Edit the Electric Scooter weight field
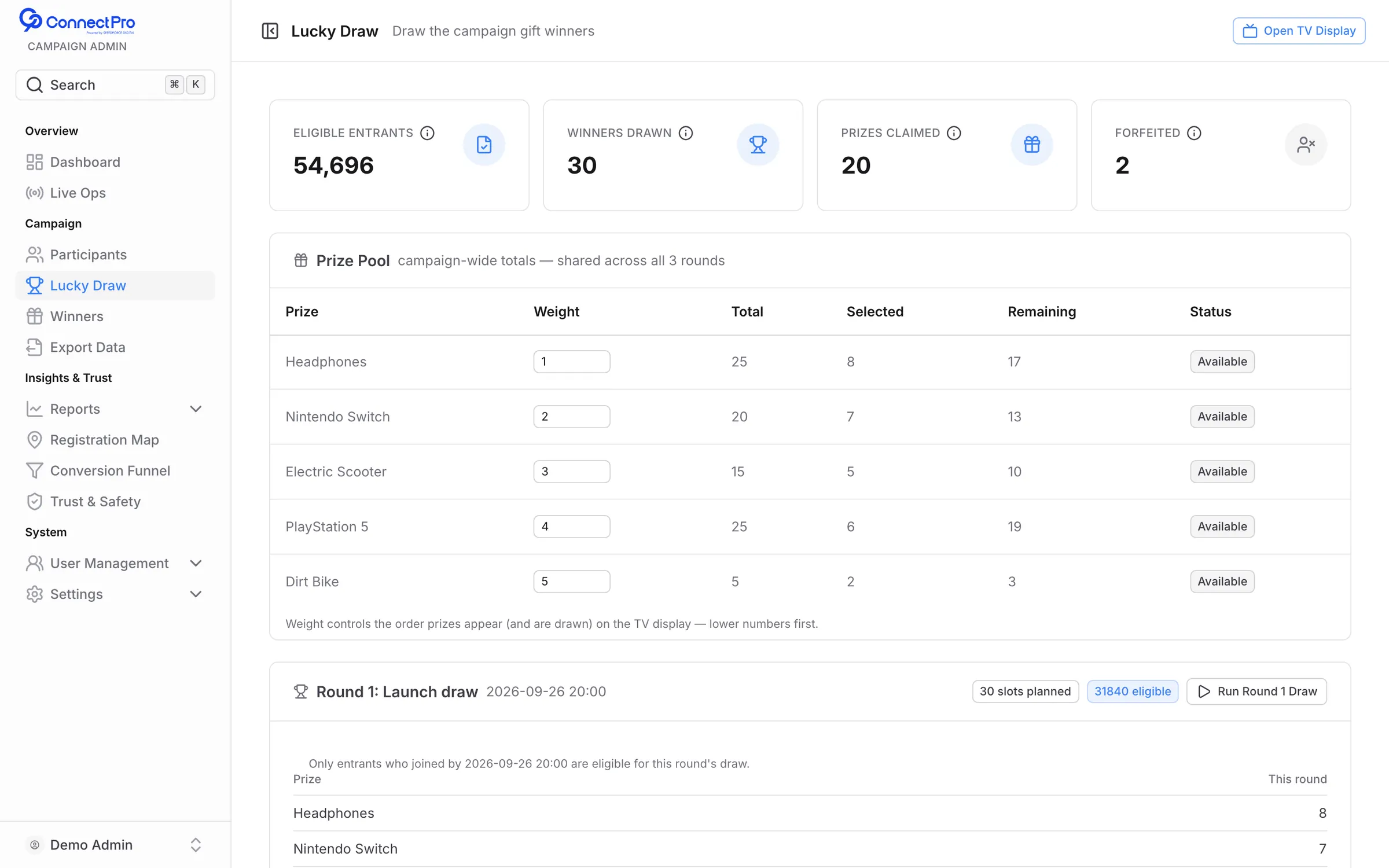 point(571,472)
